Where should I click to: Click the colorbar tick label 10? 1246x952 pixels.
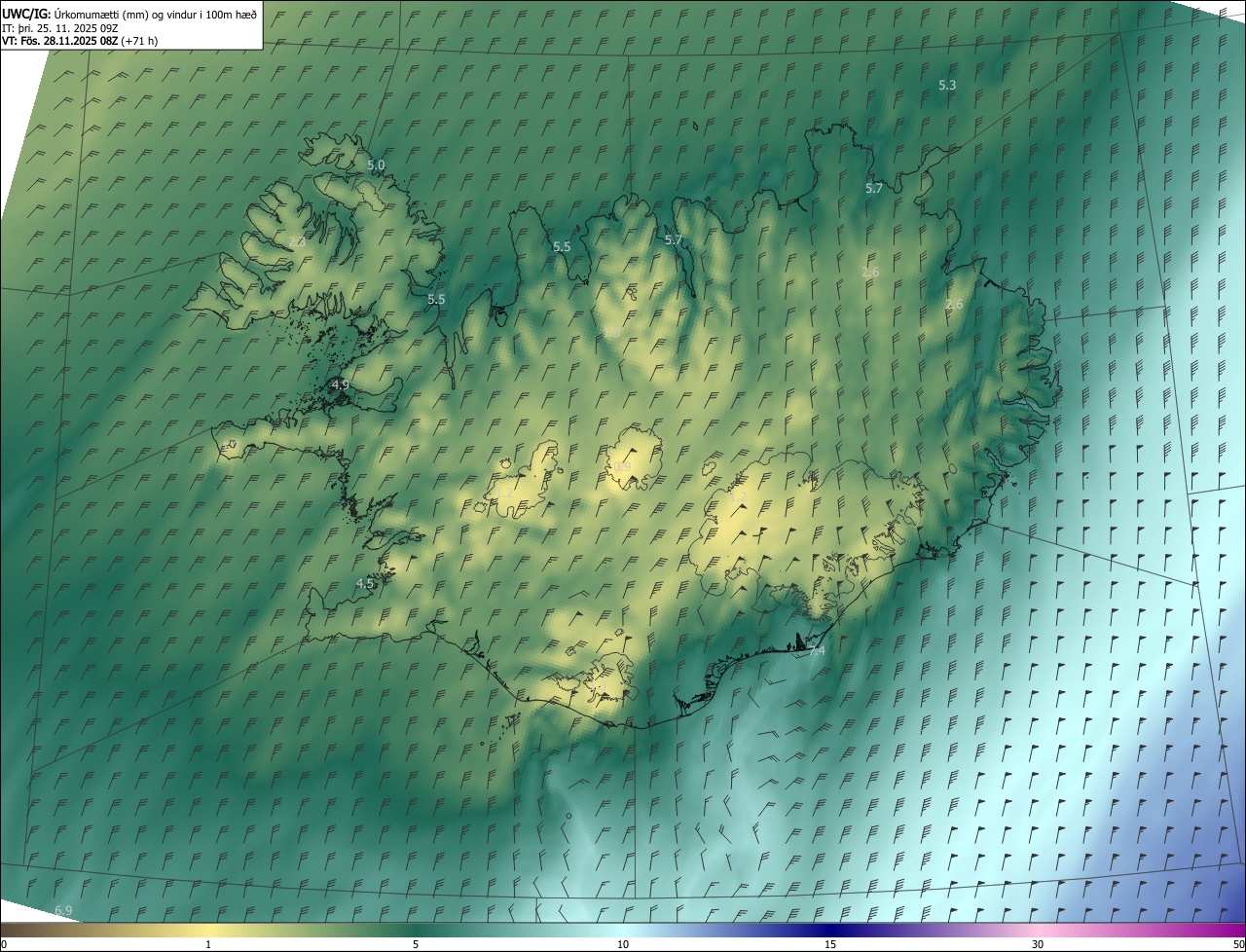pos(623,945)
